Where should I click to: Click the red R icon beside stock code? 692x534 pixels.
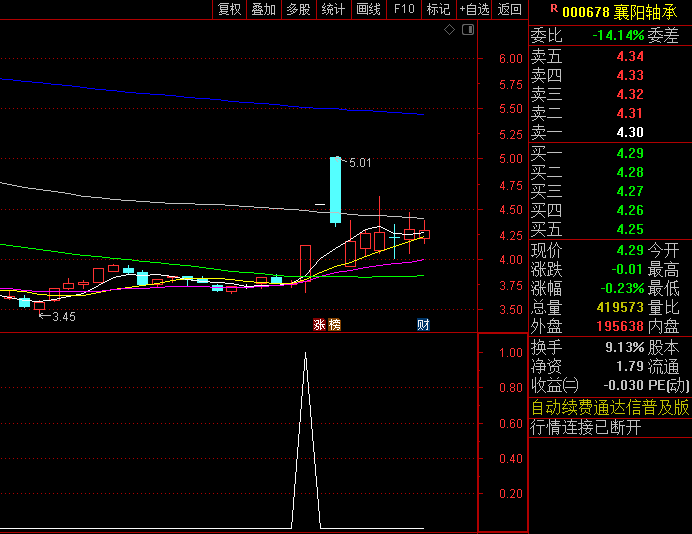pos(554,8)
